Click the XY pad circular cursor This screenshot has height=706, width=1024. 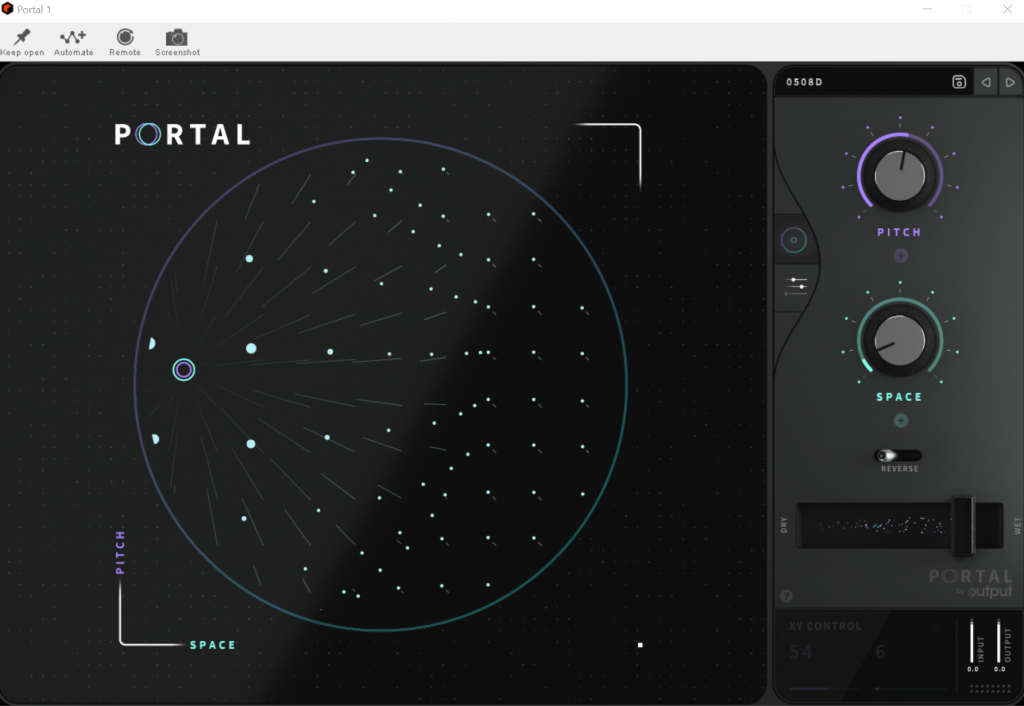point(183,370)
